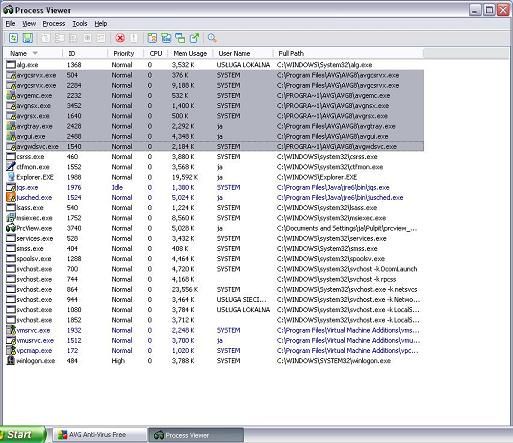Click the toolbar icon right of the exclamation mark

tap(152, 38)
